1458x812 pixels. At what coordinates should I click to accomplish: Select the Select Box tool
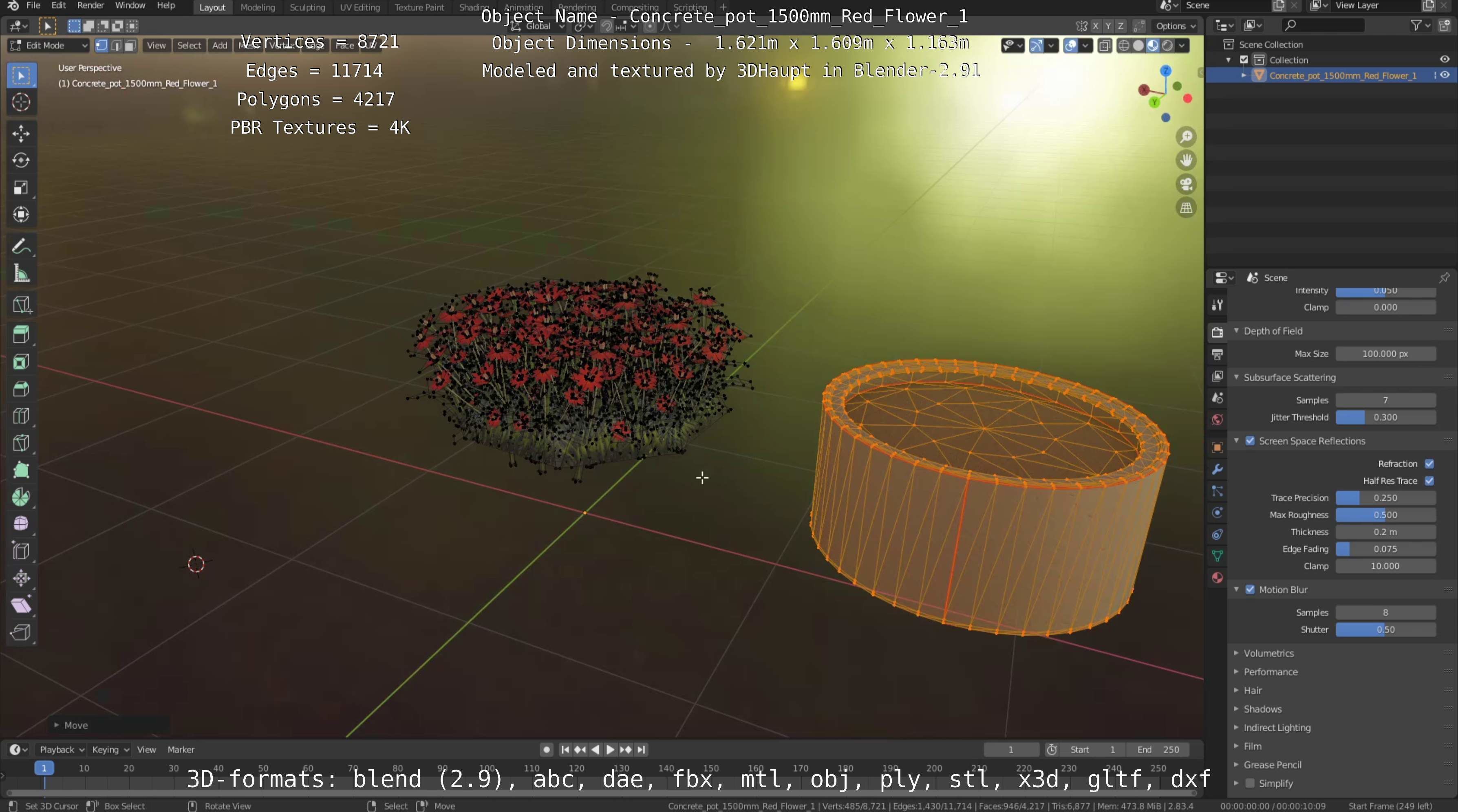pyautogui.click(x=21, y=75)
